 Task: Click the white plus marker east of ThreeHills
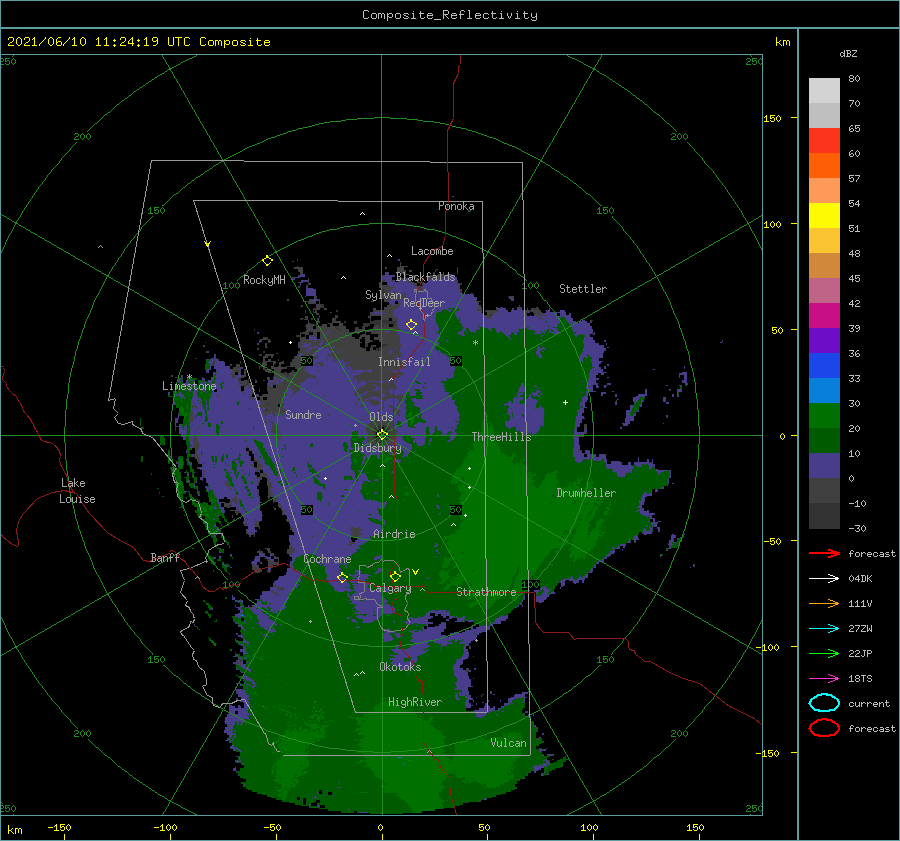tap(565, 402)
